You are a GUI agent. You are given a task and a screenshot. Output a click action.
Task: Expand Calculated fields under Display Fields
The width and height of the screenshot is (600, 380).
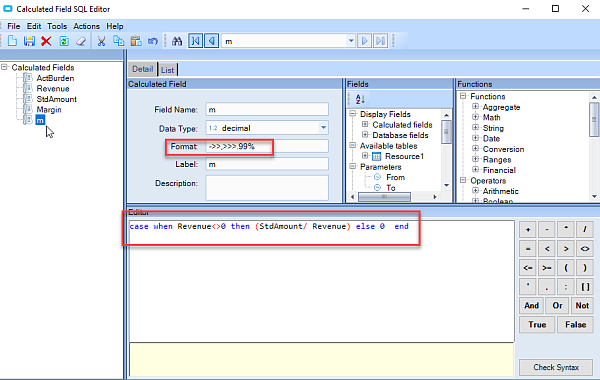click(365, 124)
